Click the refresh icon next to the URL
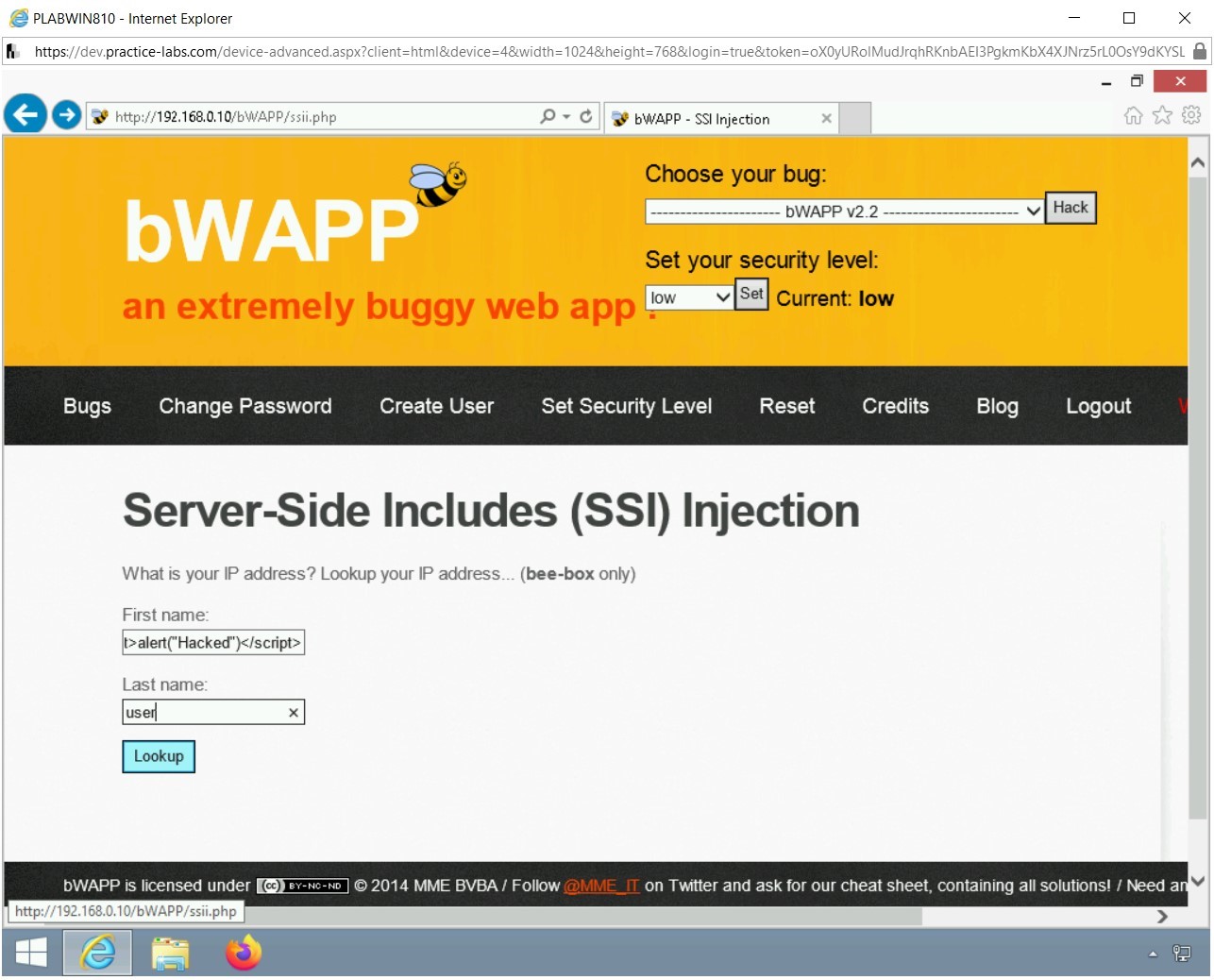 pyautogui.click(x=585, y=116)
